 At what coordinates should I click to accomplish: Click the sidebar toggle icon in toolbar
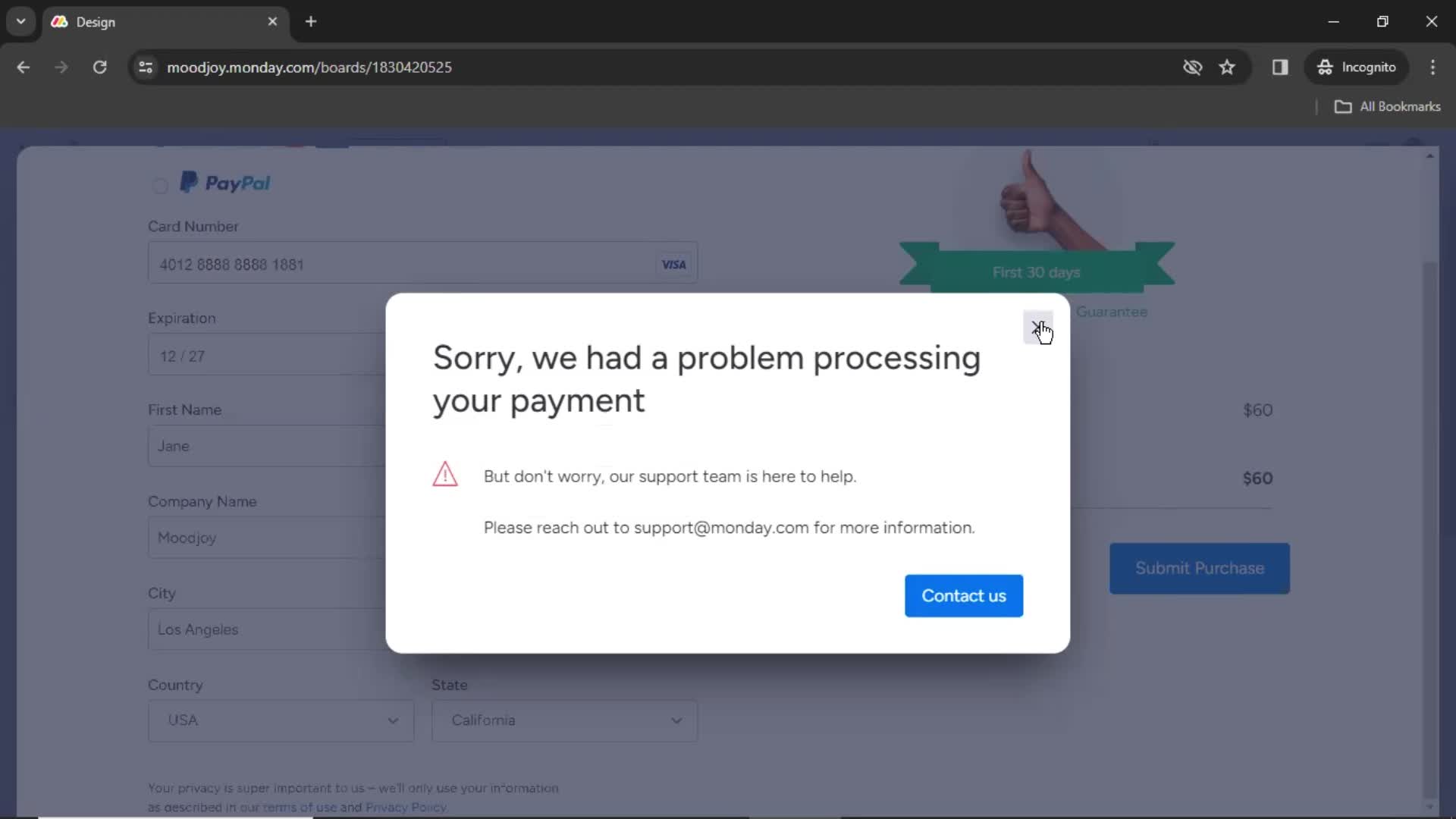[x=1281, y=67]
